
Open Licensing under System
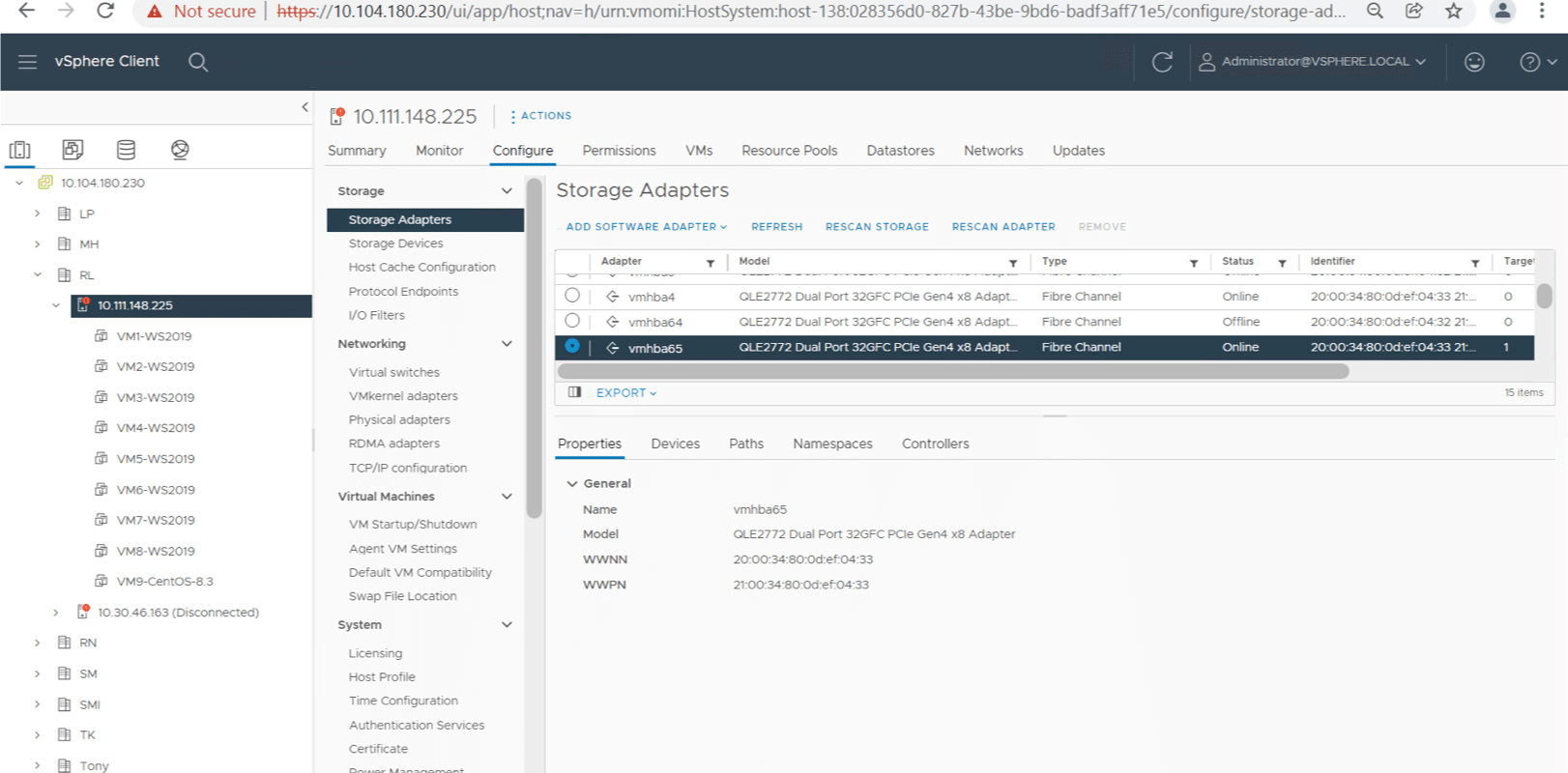coord(375,653)
